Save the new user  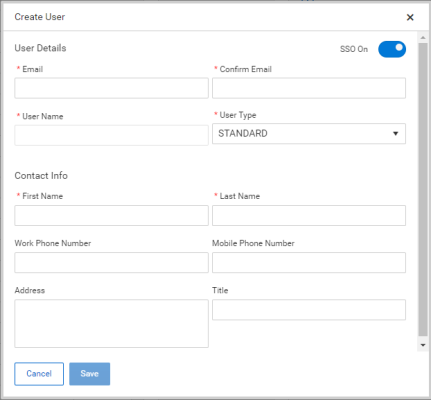coord(90,374)
